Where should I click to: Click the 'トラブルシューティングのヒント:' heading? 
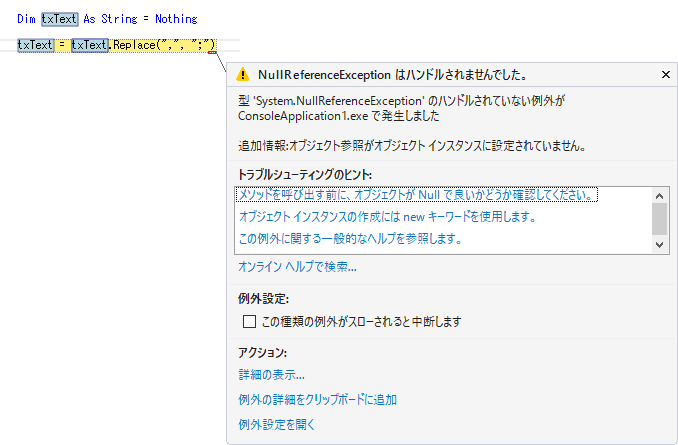pos(305,175)
